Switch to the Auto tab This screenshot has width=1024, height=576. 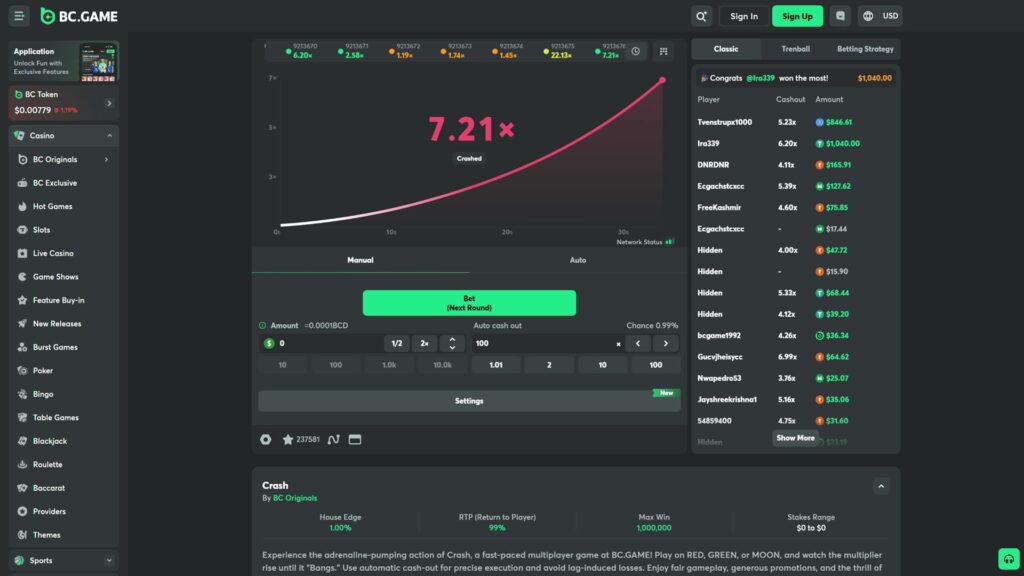coord(578,260)
